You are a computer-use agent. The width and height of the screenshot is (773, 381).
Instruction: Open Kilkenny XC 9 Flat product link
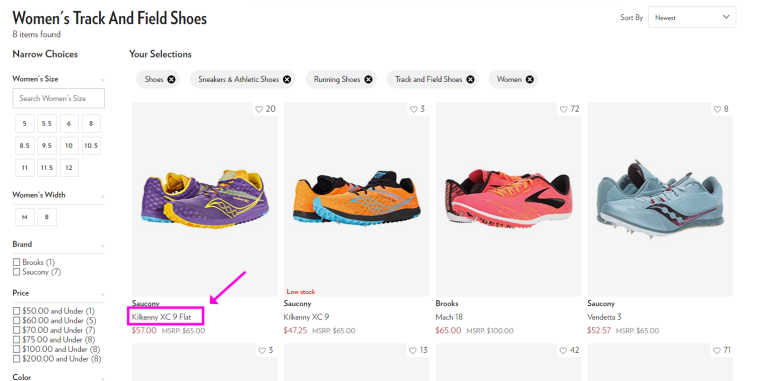click(161, 316)
